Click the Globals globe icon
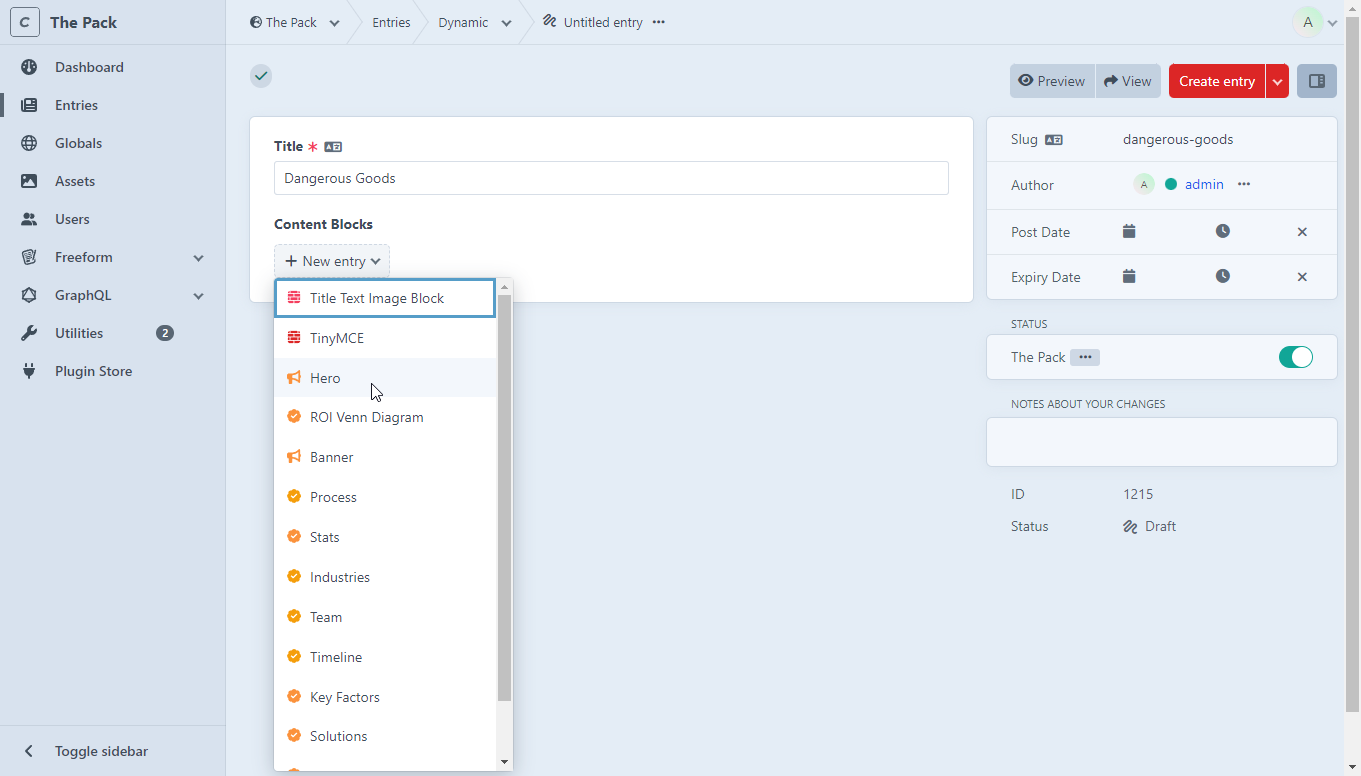 29,143
